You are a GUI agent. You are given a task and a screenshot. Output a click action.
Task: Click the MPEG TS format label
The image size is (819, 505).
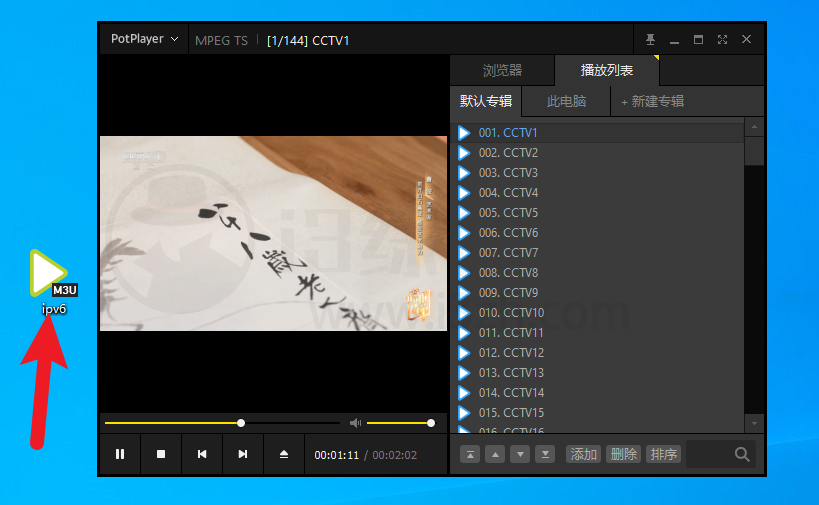tap(221, 40)
